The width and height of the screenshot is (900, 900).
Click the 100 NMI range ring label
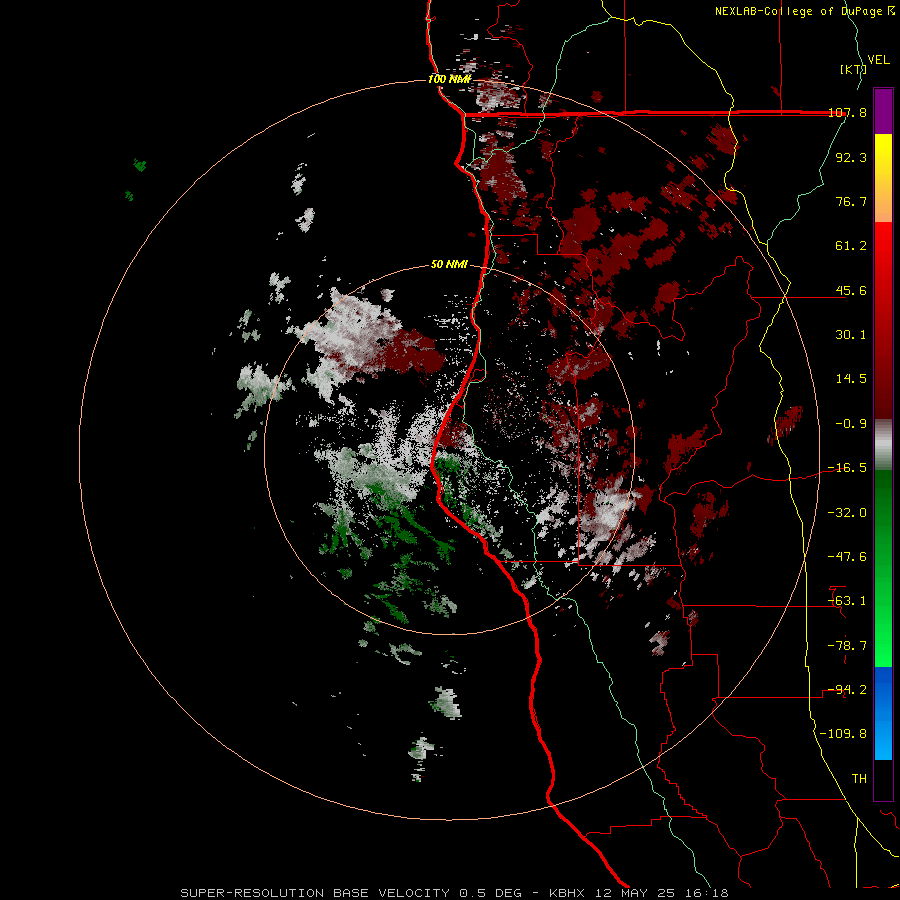coord(449,79)
